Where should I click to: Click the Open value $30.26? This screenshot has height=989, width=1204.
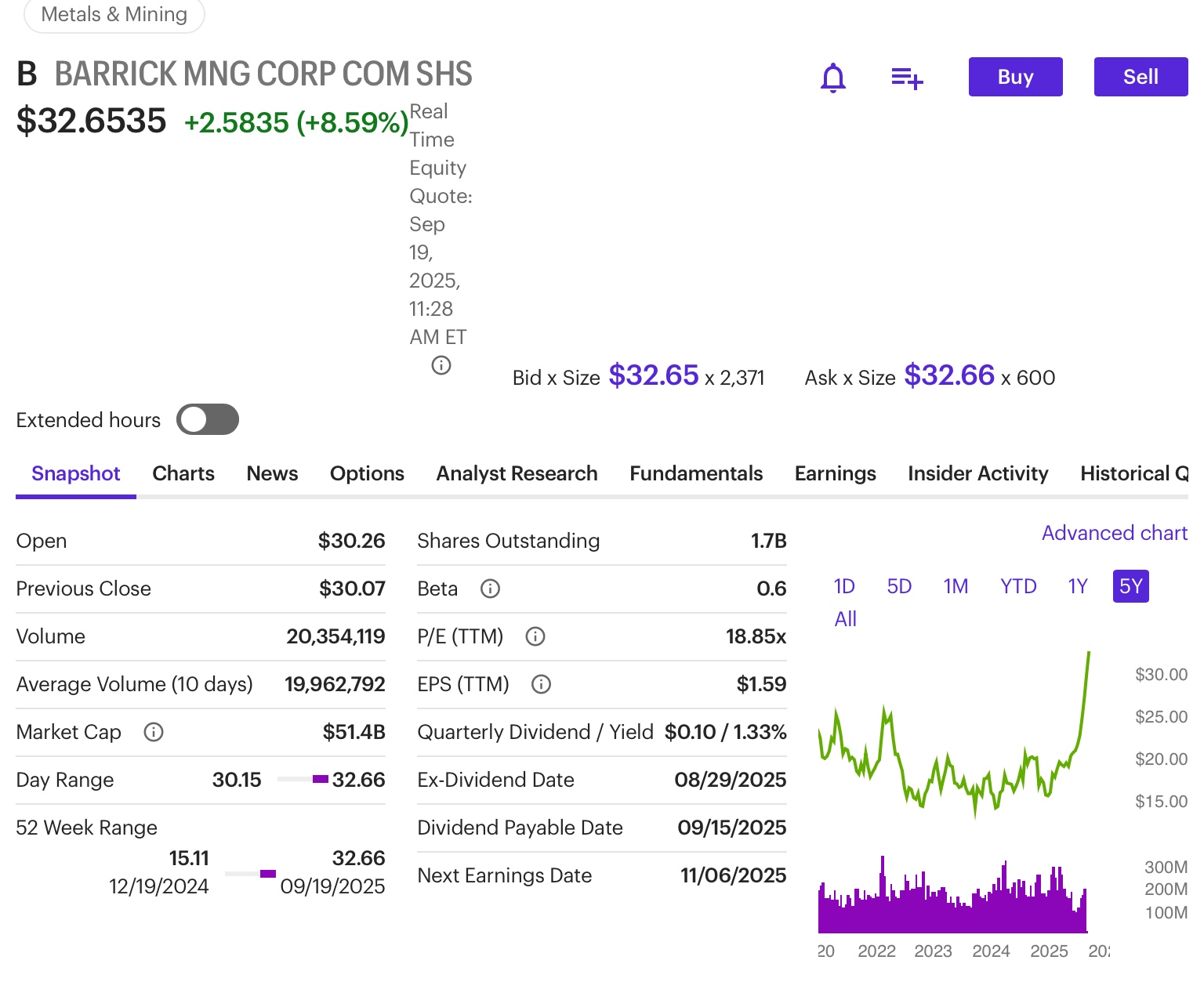click(351, 541)
